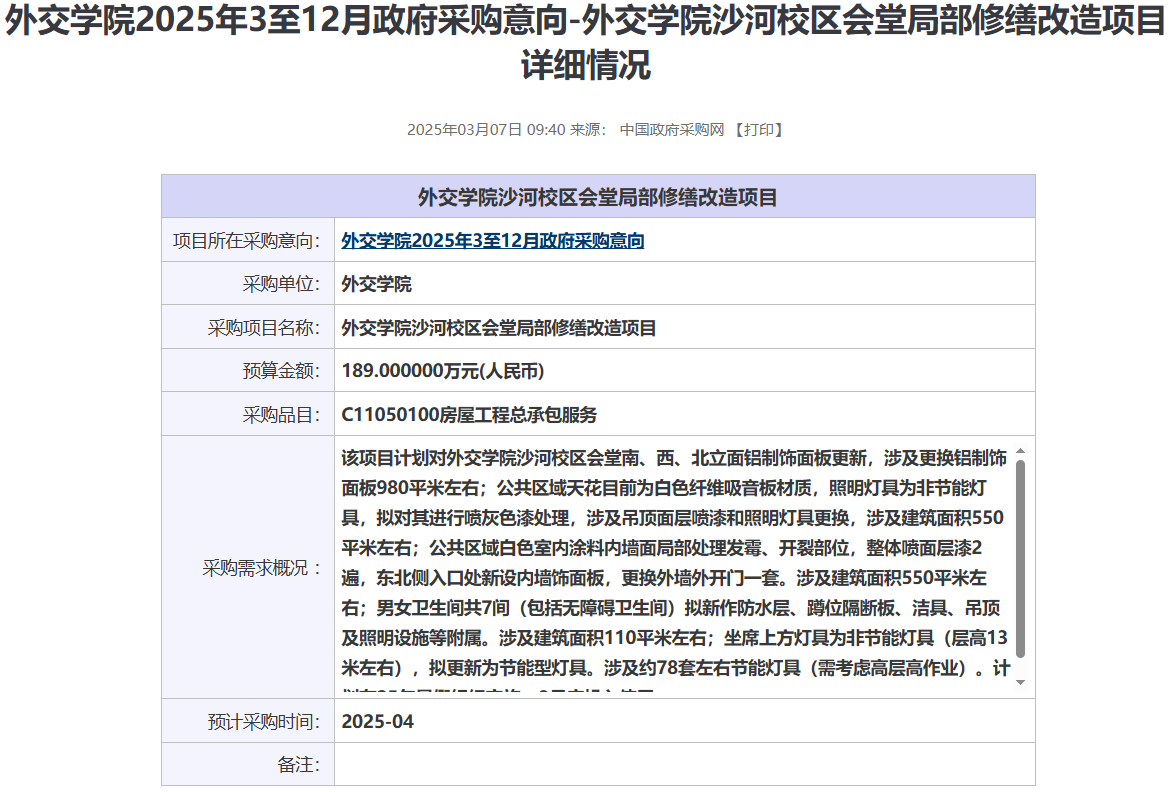Click the budget value 189.000000万元
The width and height of the screenshot is (1170, 792).
coord(442,371)
